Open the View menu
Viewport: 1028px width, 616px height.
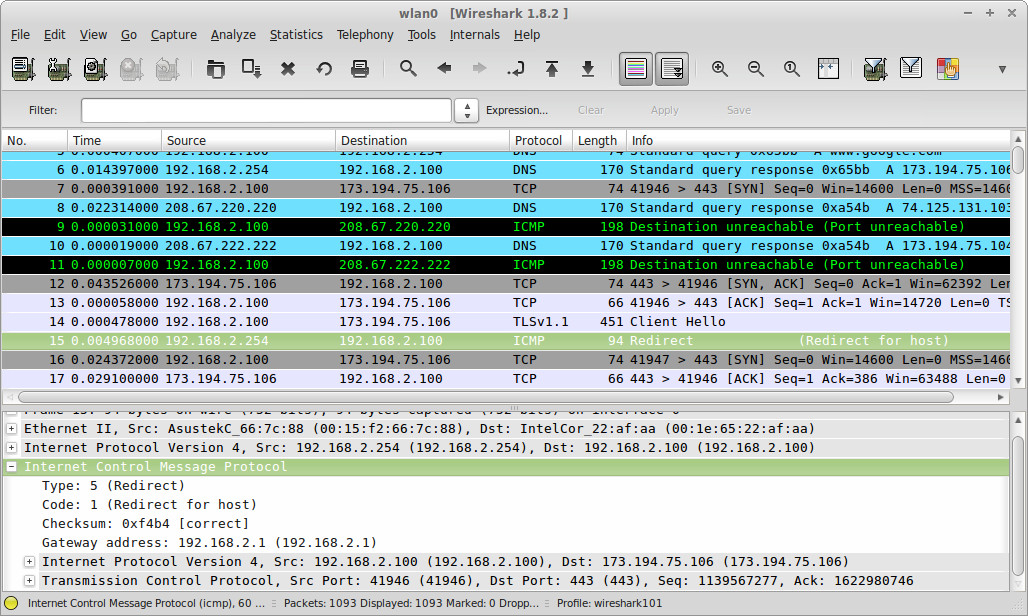point(93,35)
